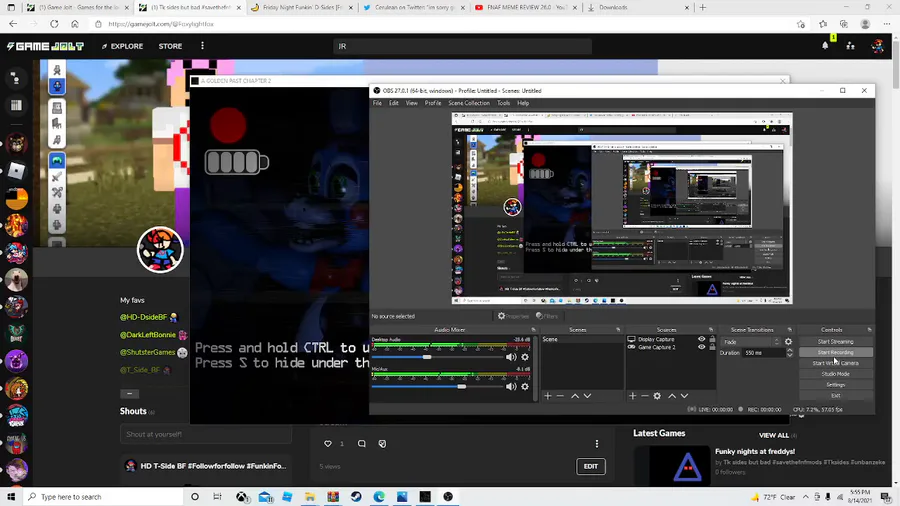Select Scene in Scenes list
This screenshot has width=900, height=506.
click(x=581, y=339)
